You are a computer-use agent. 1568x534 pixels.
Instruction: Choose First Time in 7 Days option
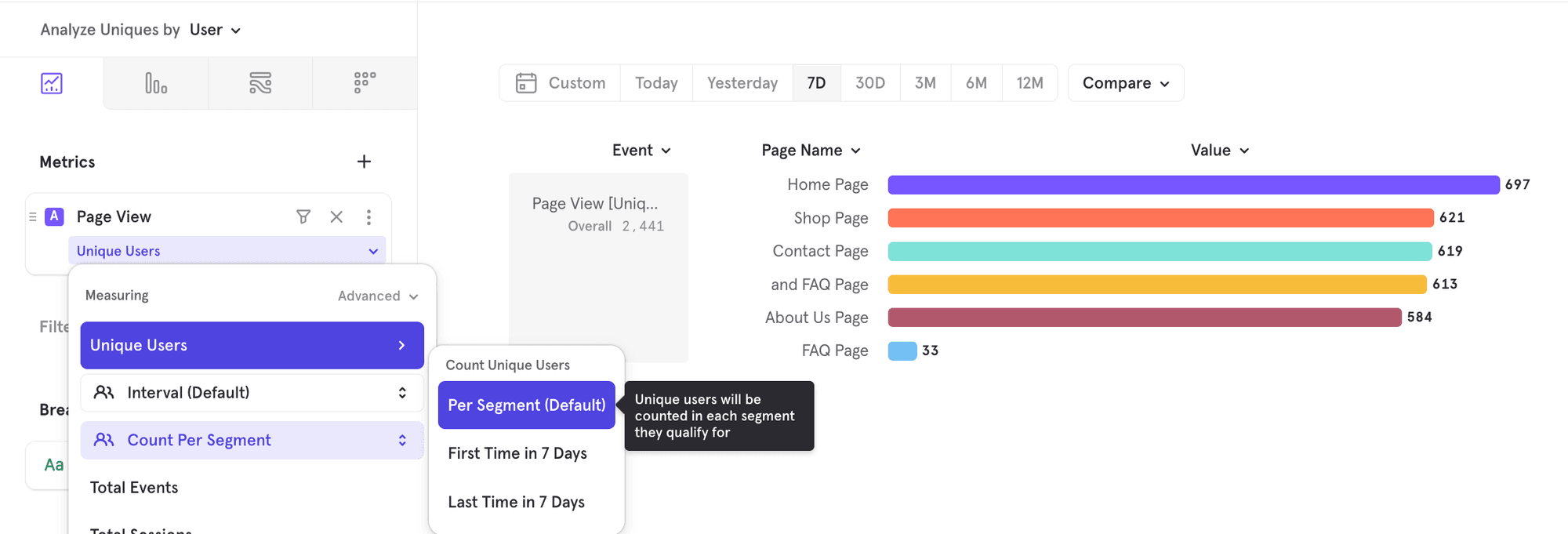click(x=517, y=453)
